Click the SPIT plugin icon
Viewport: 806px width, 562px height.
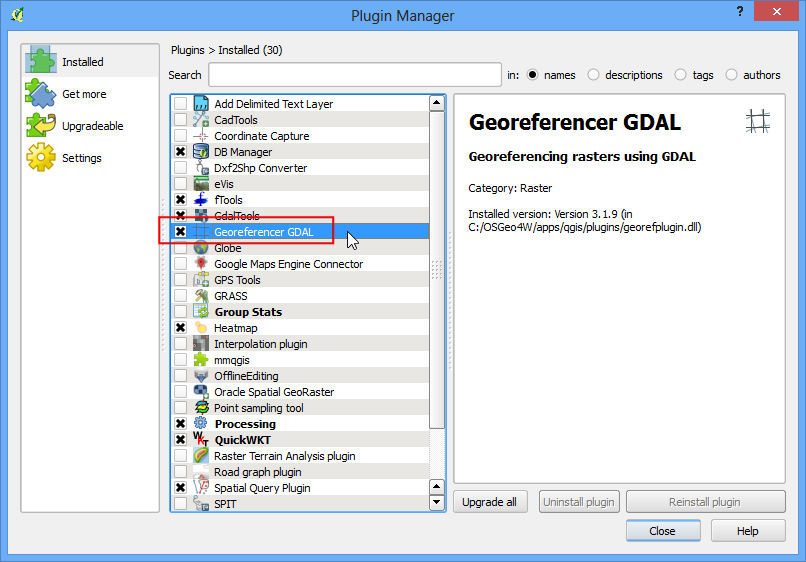[200, 503]
